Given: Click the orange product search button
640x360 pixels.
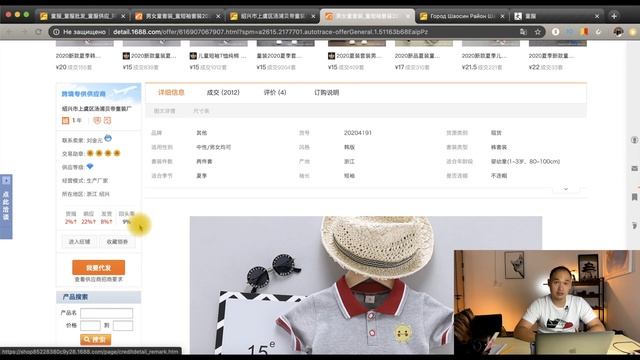Looking at the screenshot, I should tap(95, 340).
